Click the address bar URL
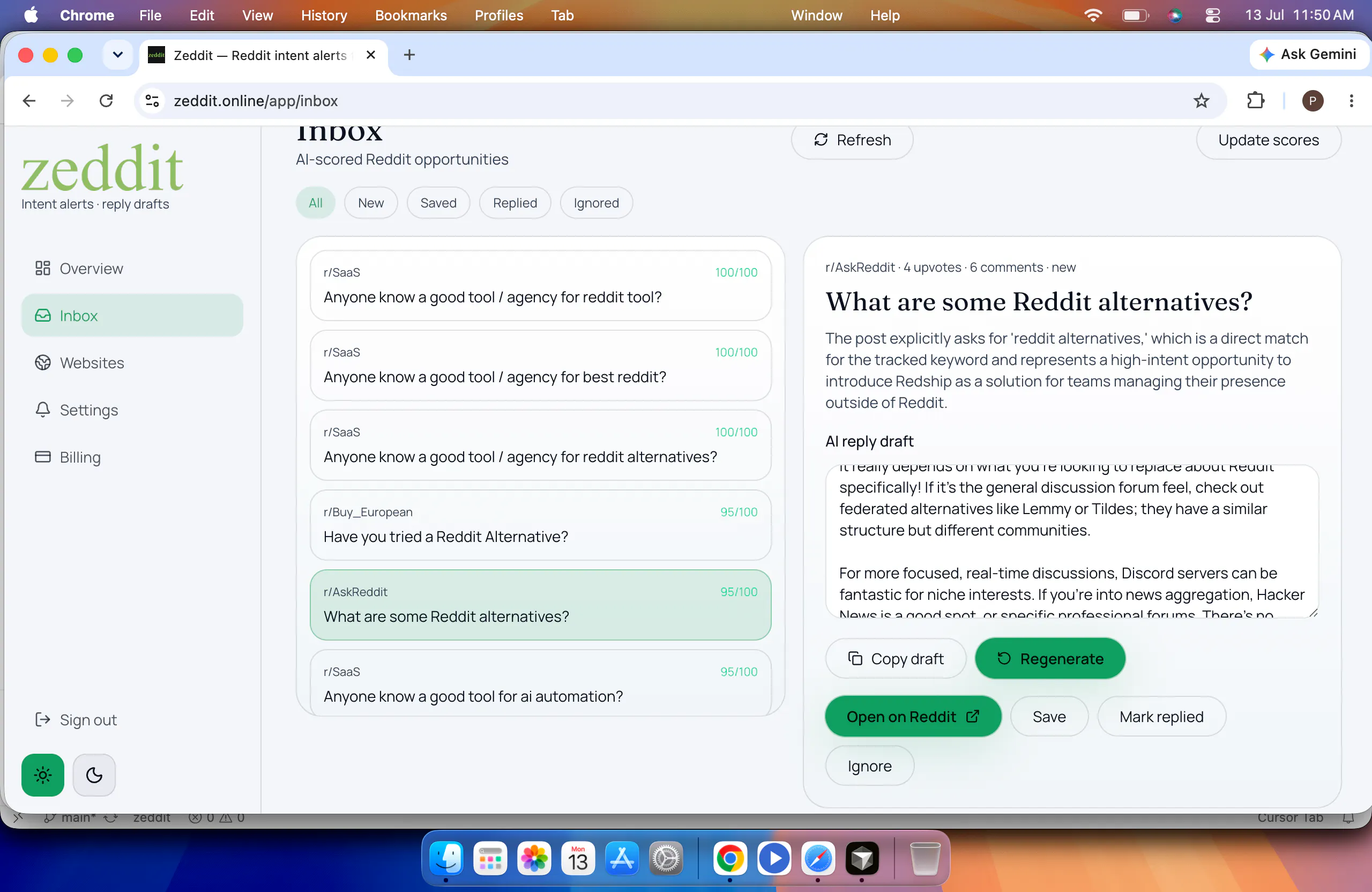1372x892 pixels. click(x=256, y=101)
